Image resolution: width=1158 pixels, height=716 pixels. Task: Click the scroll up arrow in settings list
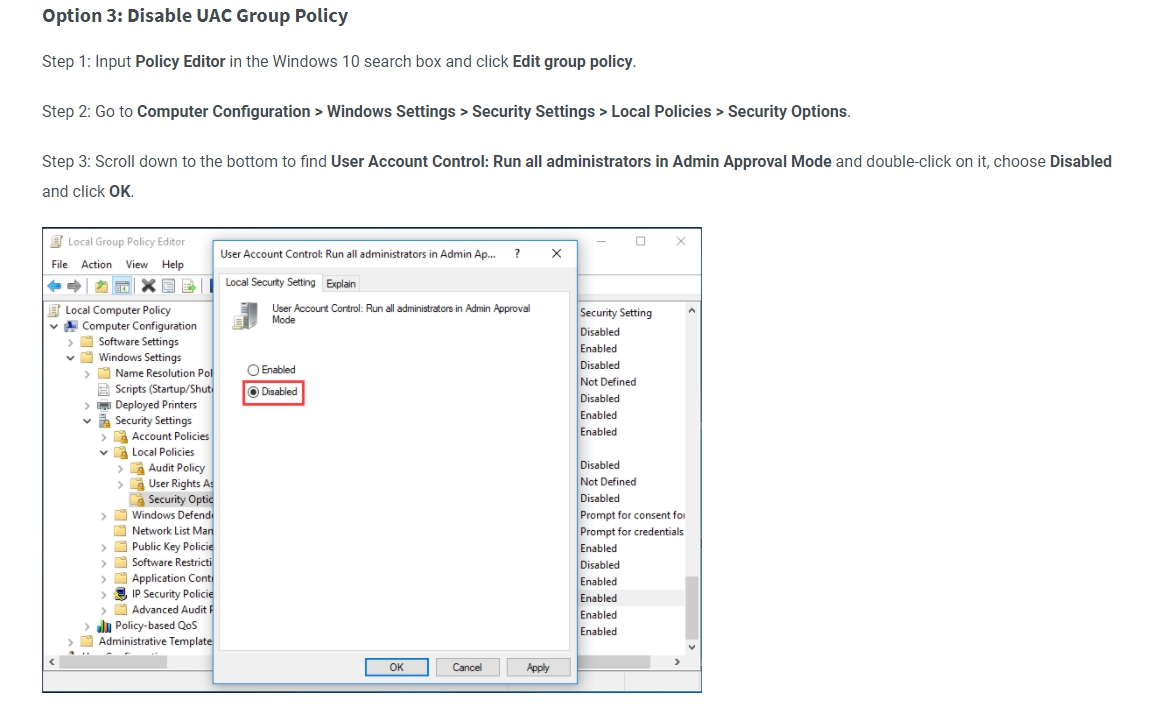692,311
